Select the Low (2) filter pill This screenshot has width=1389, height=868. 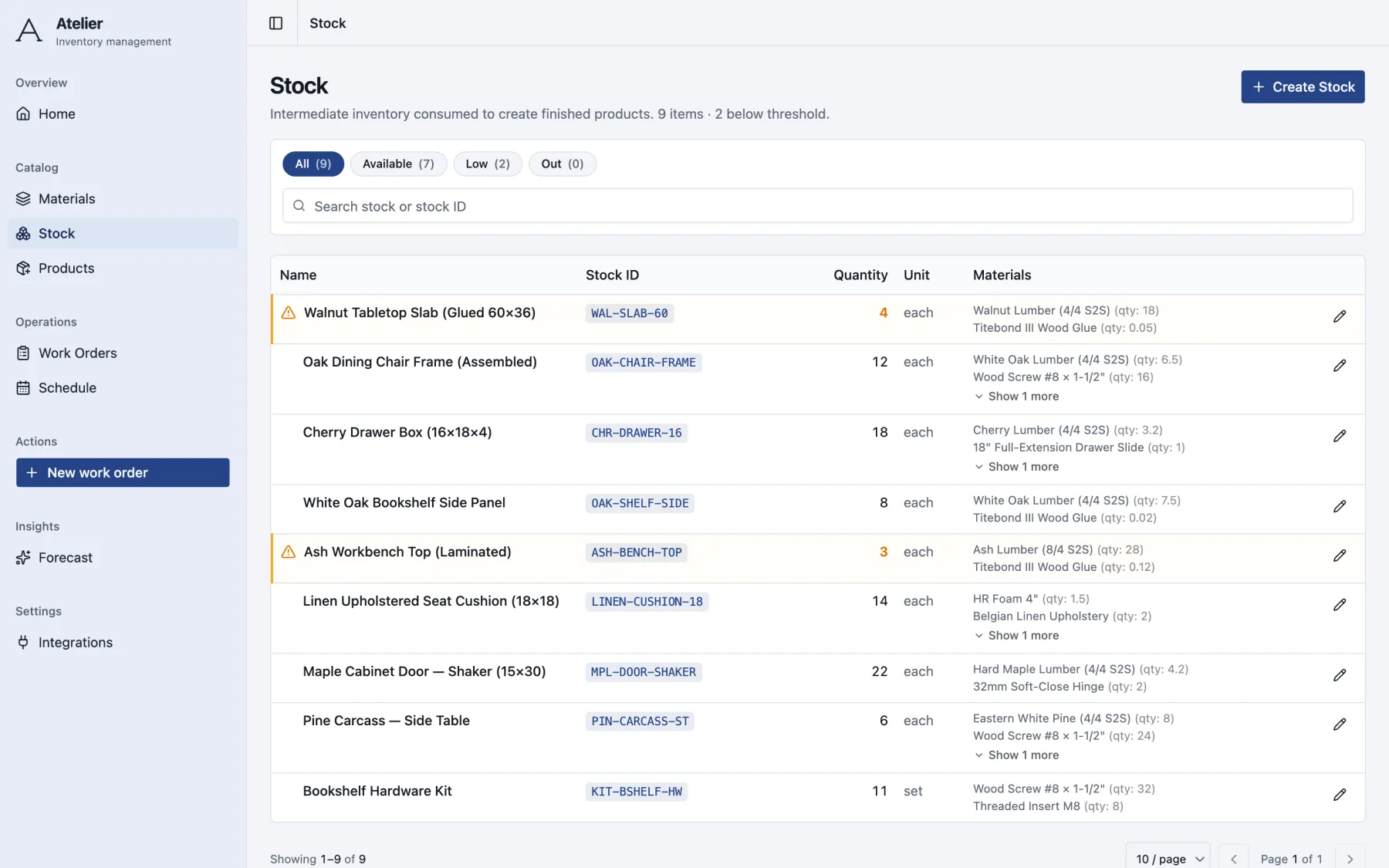pyautogui.click(x=488, y=164)
